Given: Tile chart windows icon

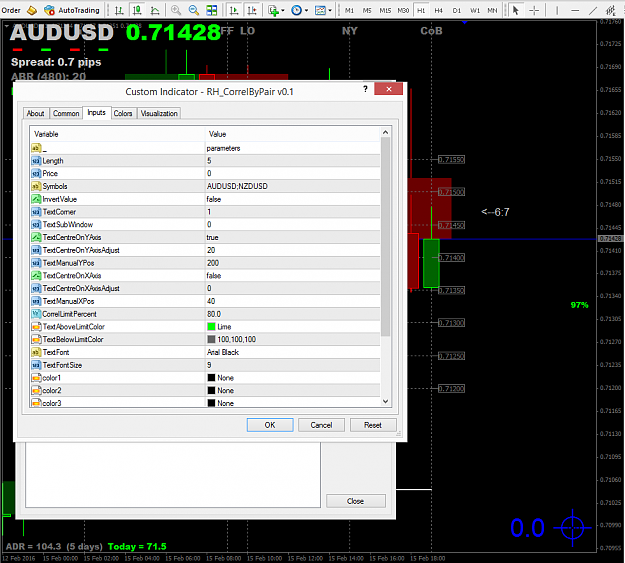Looking at the screenshot, I should tap(212, 10).
